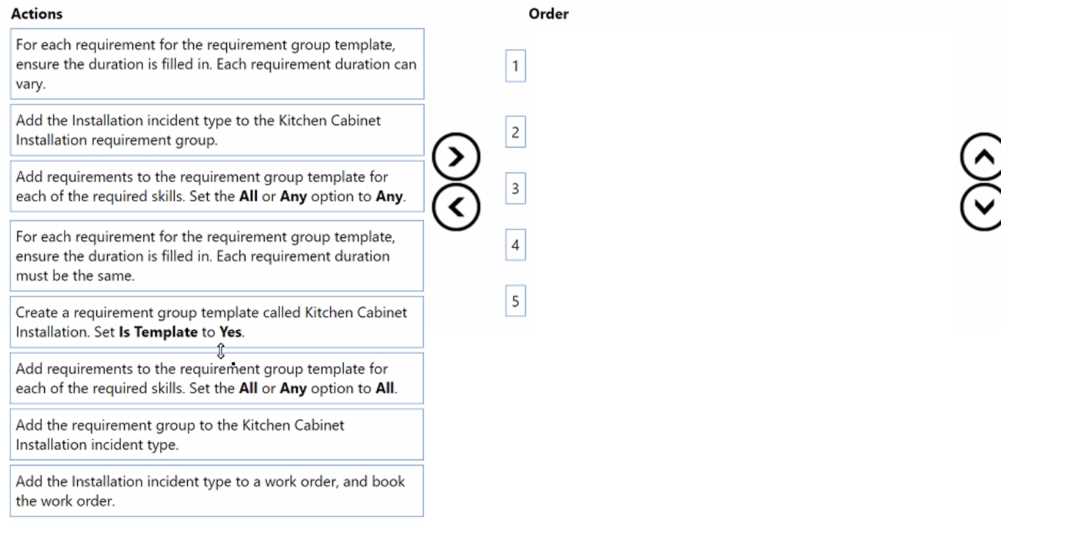Click order slot number 1
1072x541 pixels.
click(x=515, y=67)
